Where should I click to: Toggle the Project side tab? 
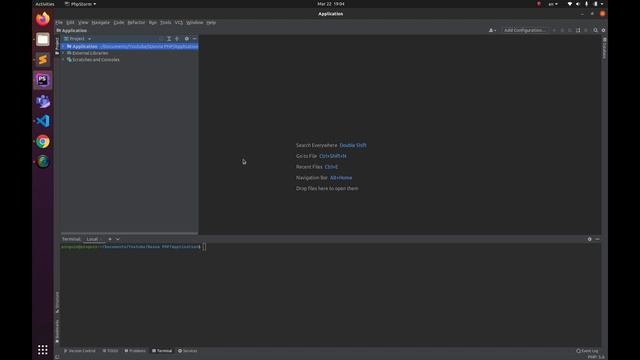[57, 46]
